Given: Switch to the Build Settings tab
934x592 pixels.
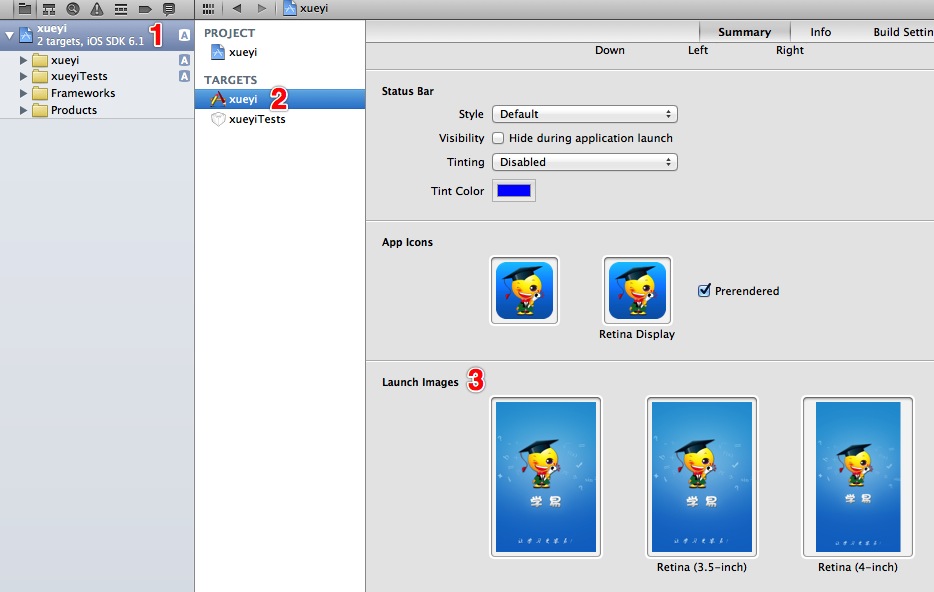Looking at the screenshot, I should pos(902,32).
